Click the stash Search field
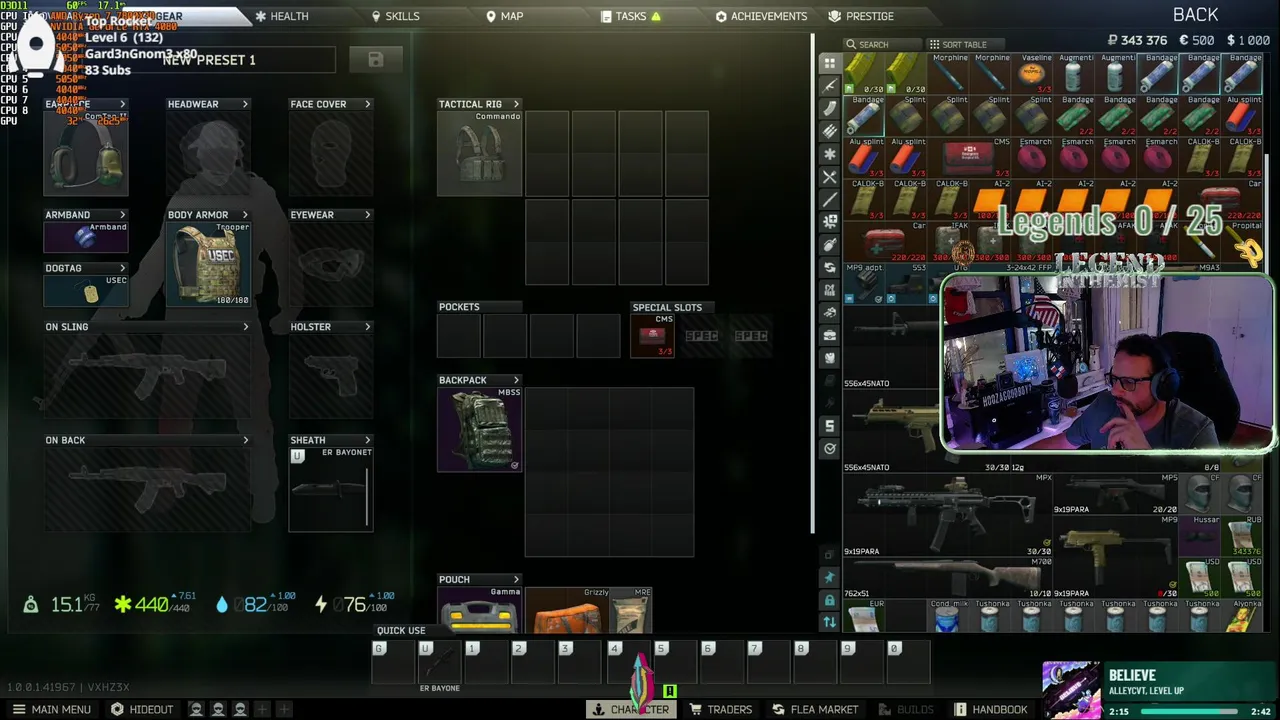1280x720 pixels. coord(880,44)
